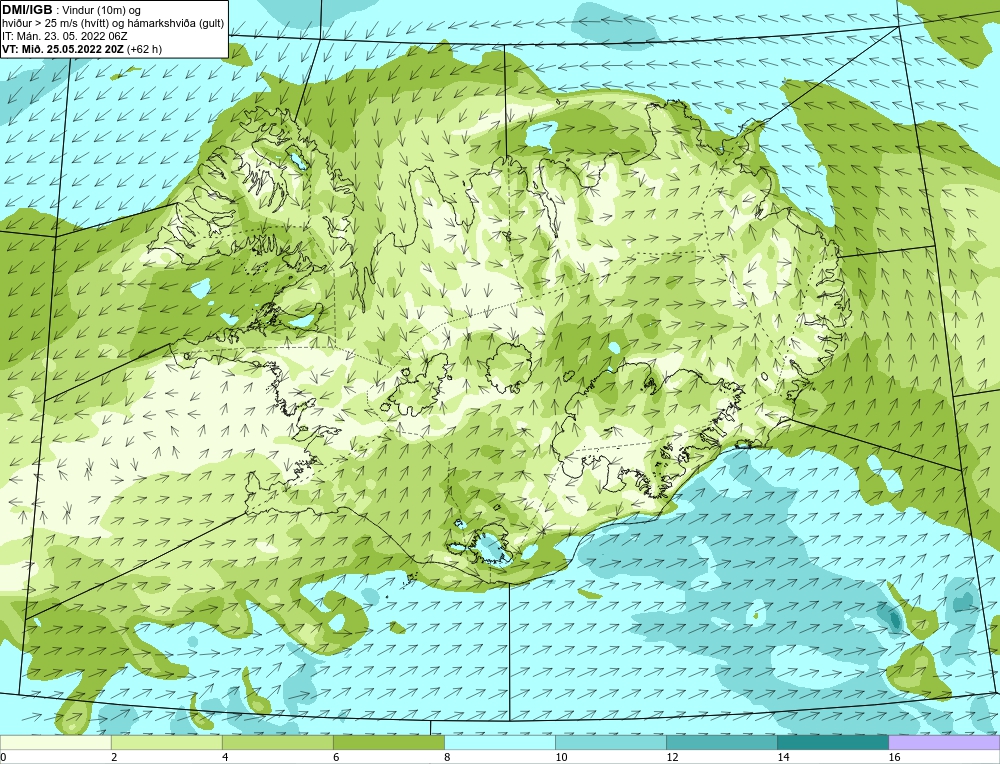Click the 10–12 m/s turquoise legend swatch
This screenshot has width=1000, height=764.
click(x=610, y=743)
